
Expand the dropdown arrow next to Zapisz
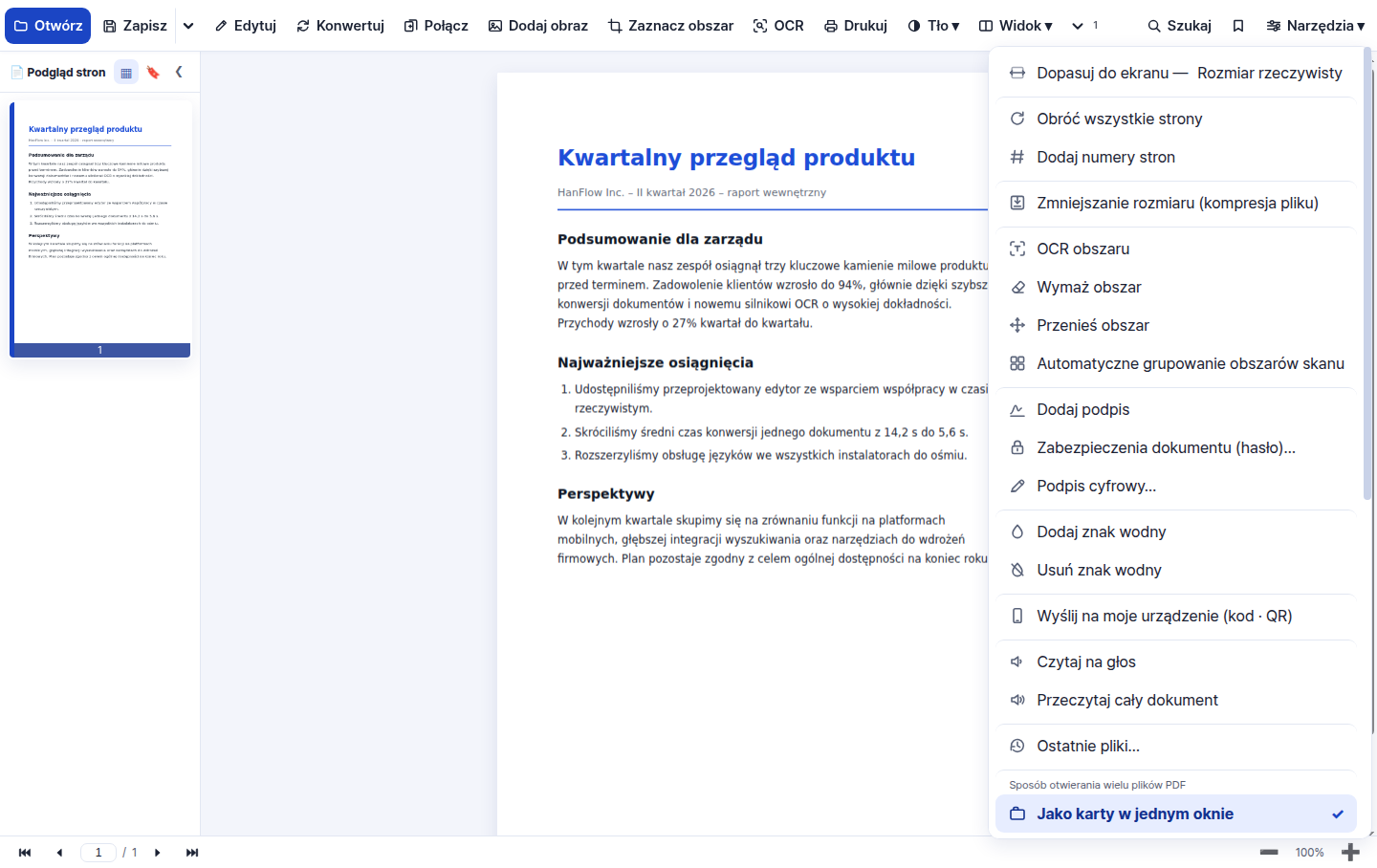click(188, 26)
